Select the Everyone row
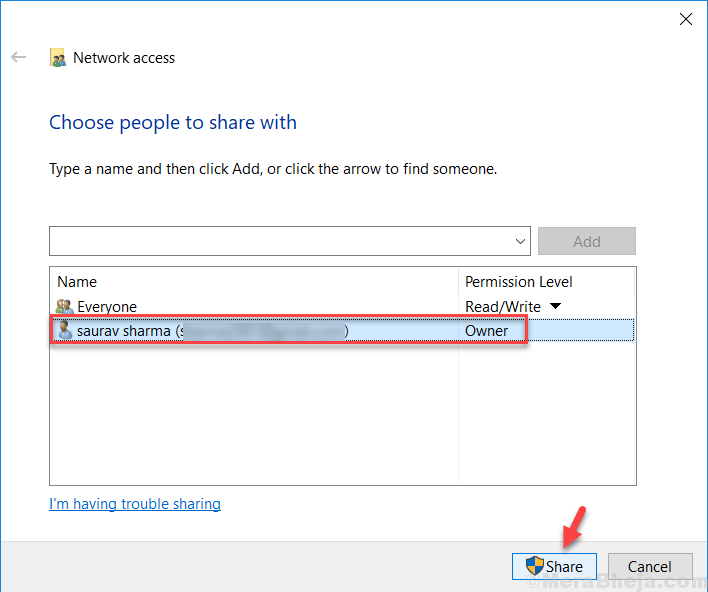 (x=343, y=307)
